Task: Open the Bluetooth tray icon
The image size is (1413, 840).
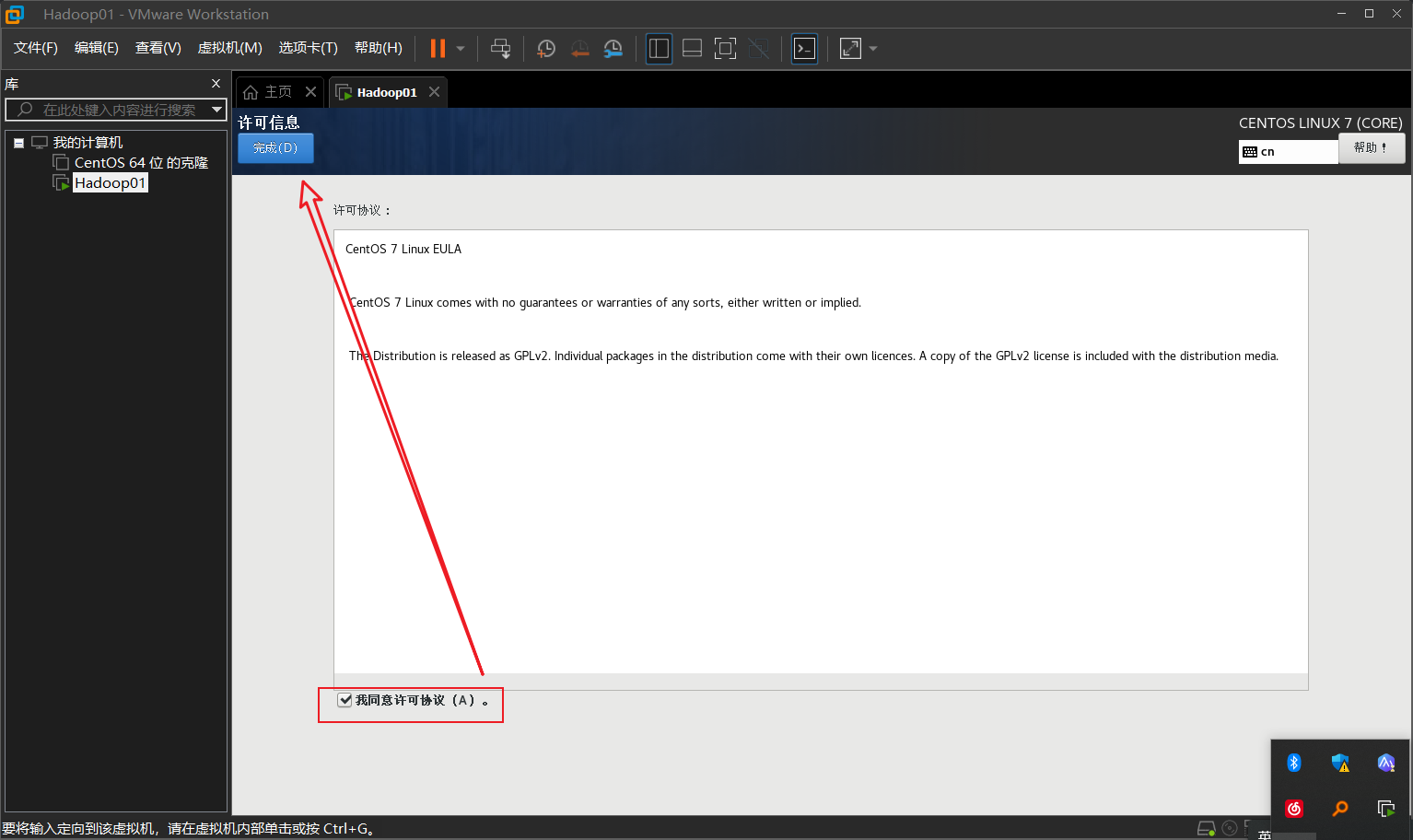Action: [x=1294, y=763]
